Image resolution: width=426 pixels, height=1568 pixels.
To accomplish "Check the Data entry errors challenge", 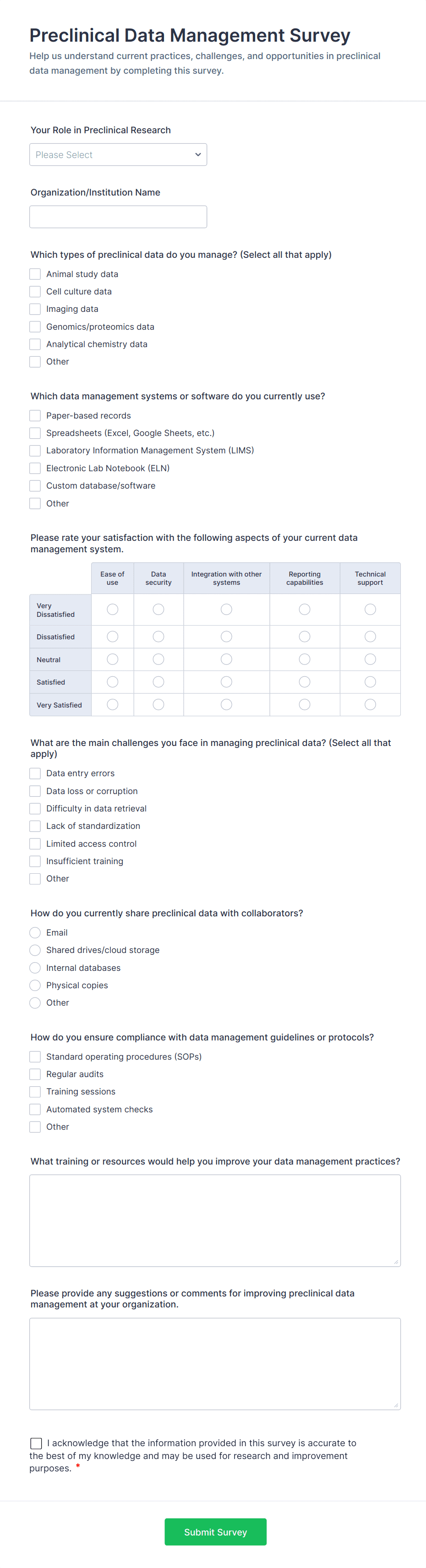I will [35, 773].
